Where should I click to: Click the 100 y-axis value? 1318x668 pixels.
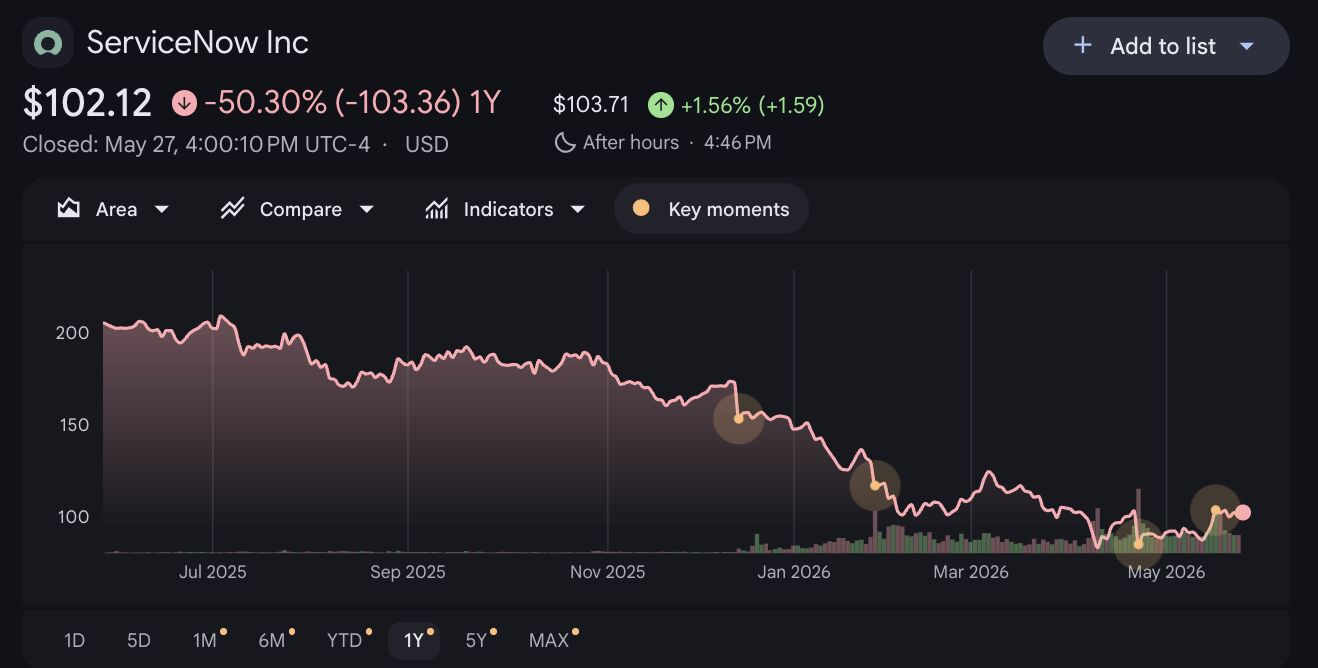[x=72, y=517]
